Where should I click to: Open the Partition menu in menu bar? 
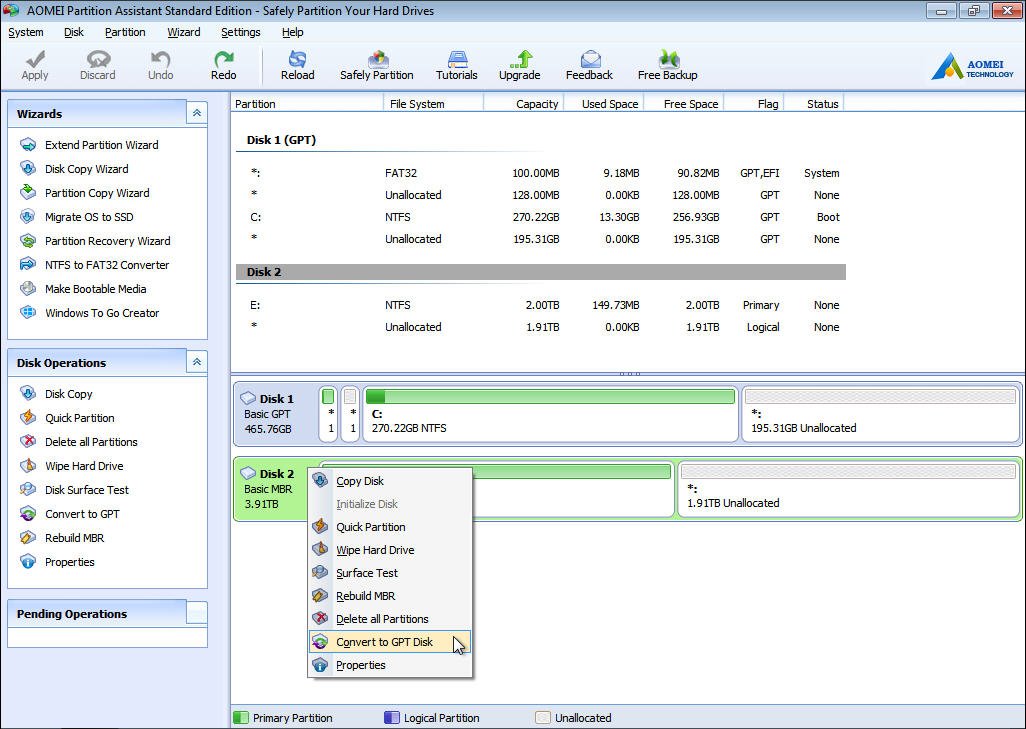tap(125, 32)
